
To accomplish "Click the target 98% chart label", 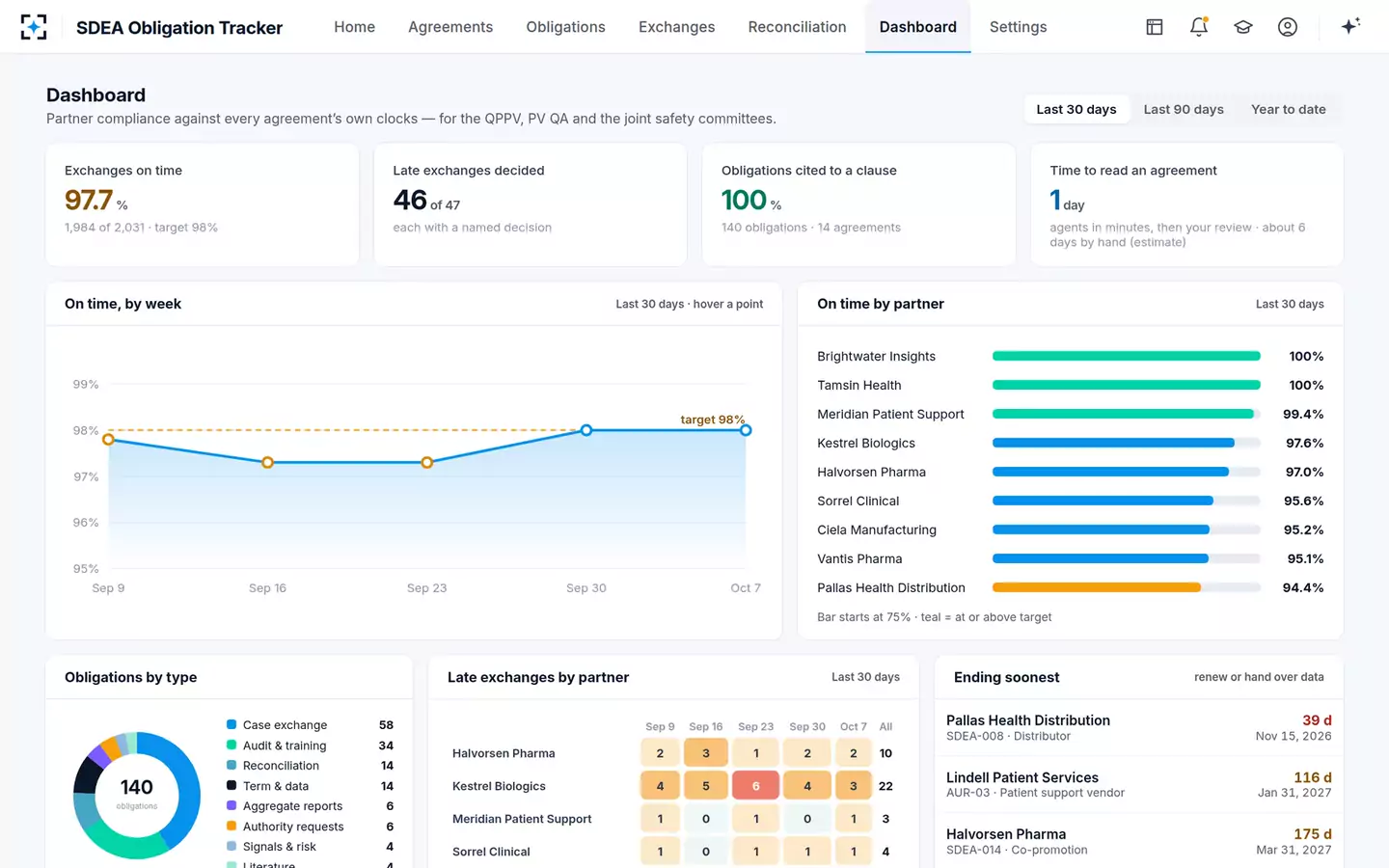I will point(712,420).
